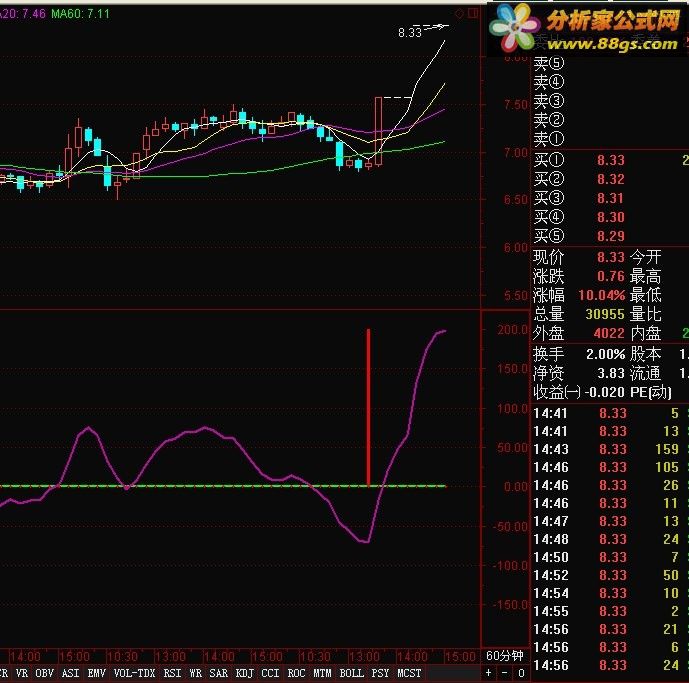The height and width of the screenshot is (683, 689).
Task: Click the 买④ bid price 8.30
Action: click(611, 217)
